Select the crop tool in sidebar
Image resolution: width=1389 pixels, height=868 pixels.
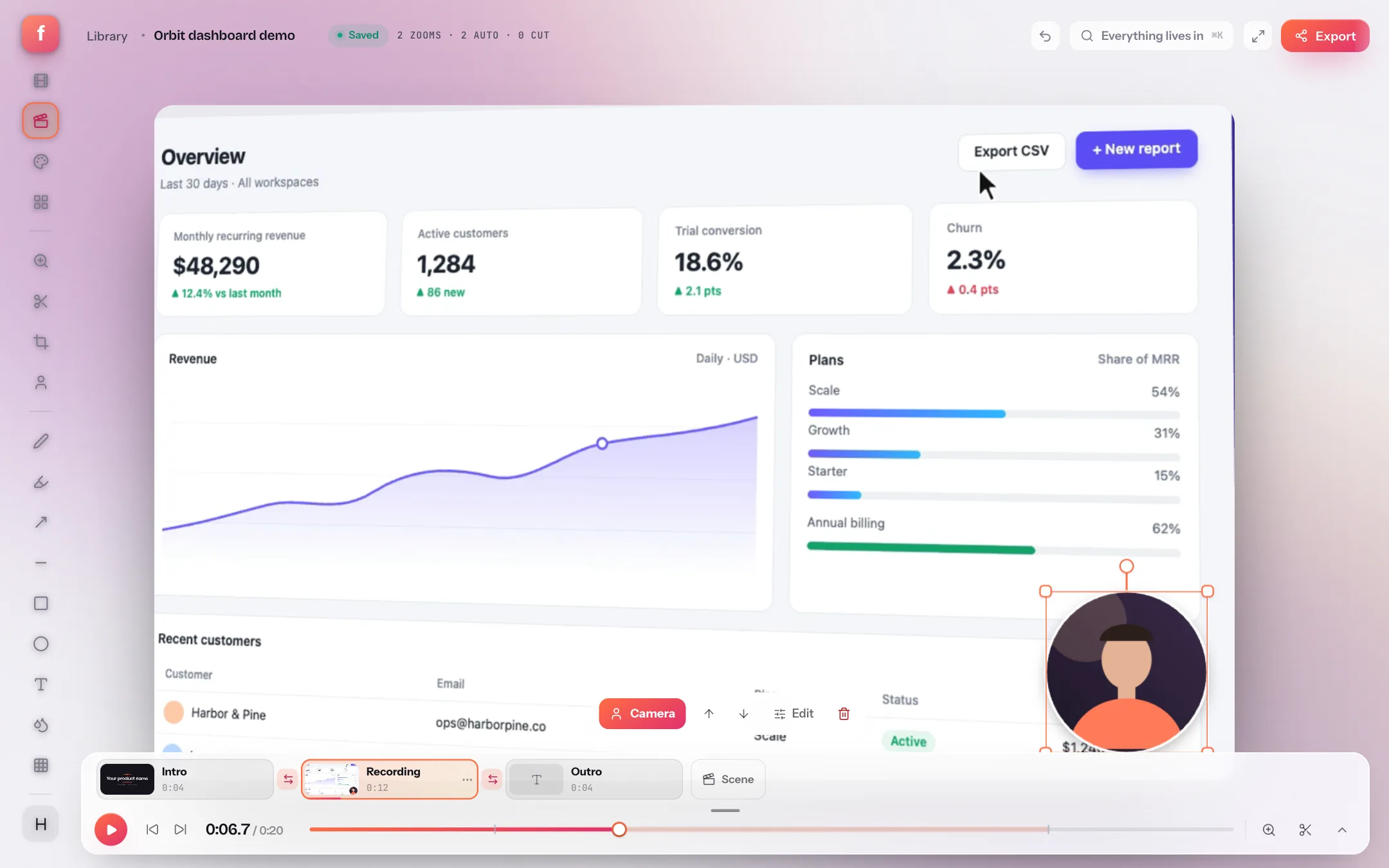click(41, 342)
